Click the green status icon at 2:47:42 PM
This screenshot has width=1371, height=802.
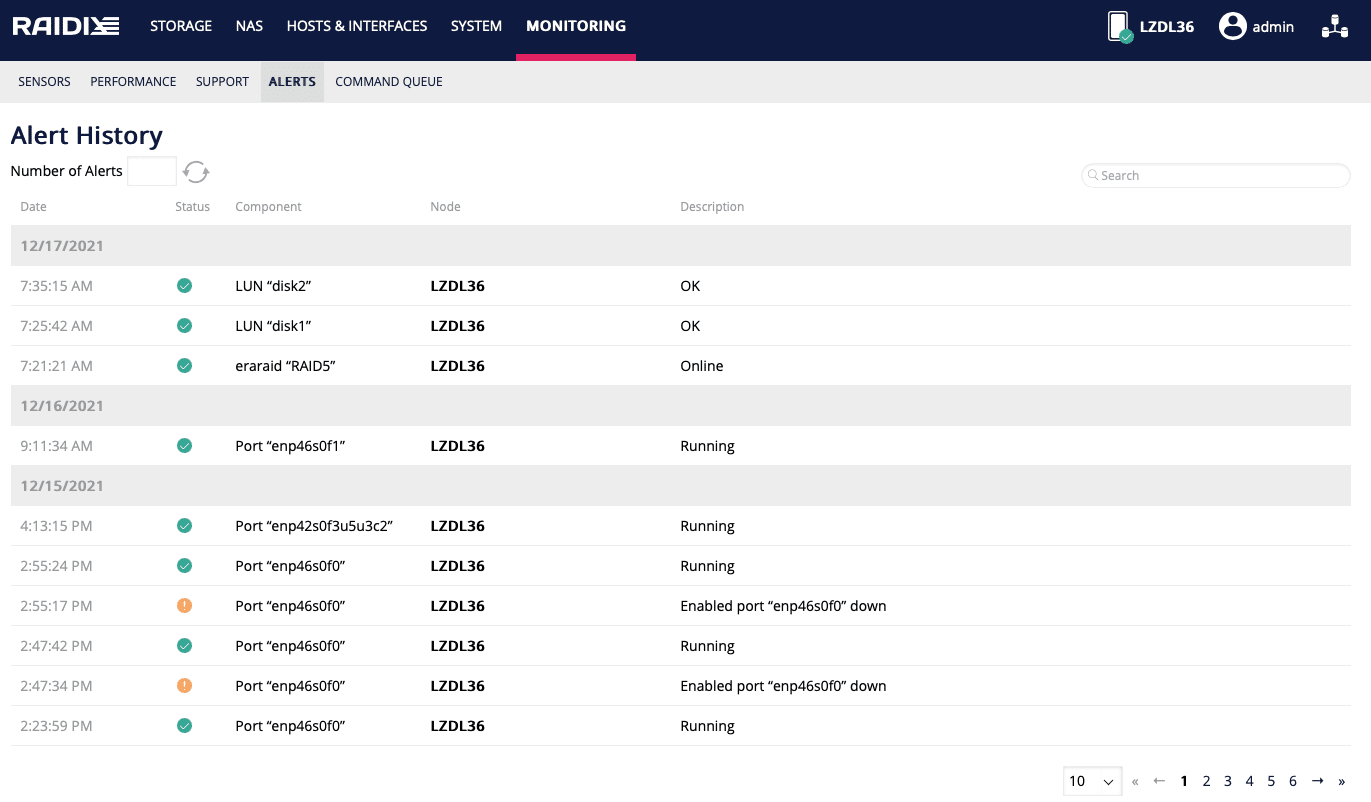tap(184, 646)
